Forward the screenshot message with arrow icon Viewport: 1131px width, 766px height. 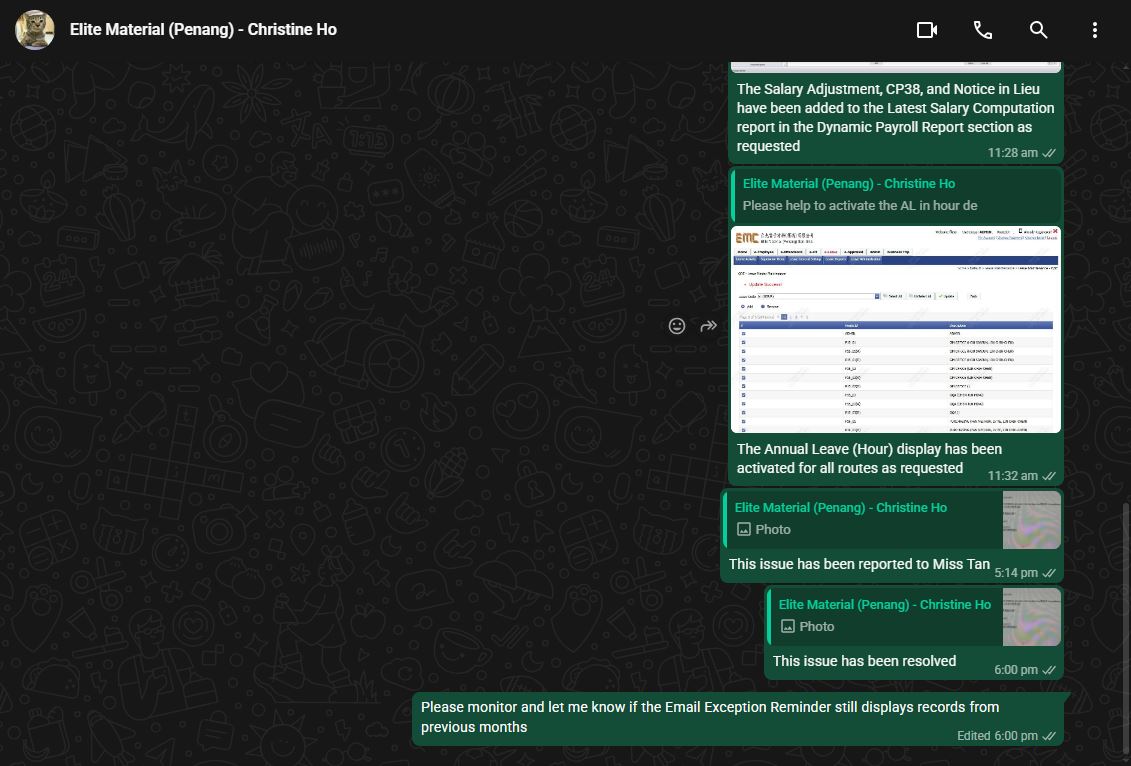pyautogui.click(x=708, y=326)
